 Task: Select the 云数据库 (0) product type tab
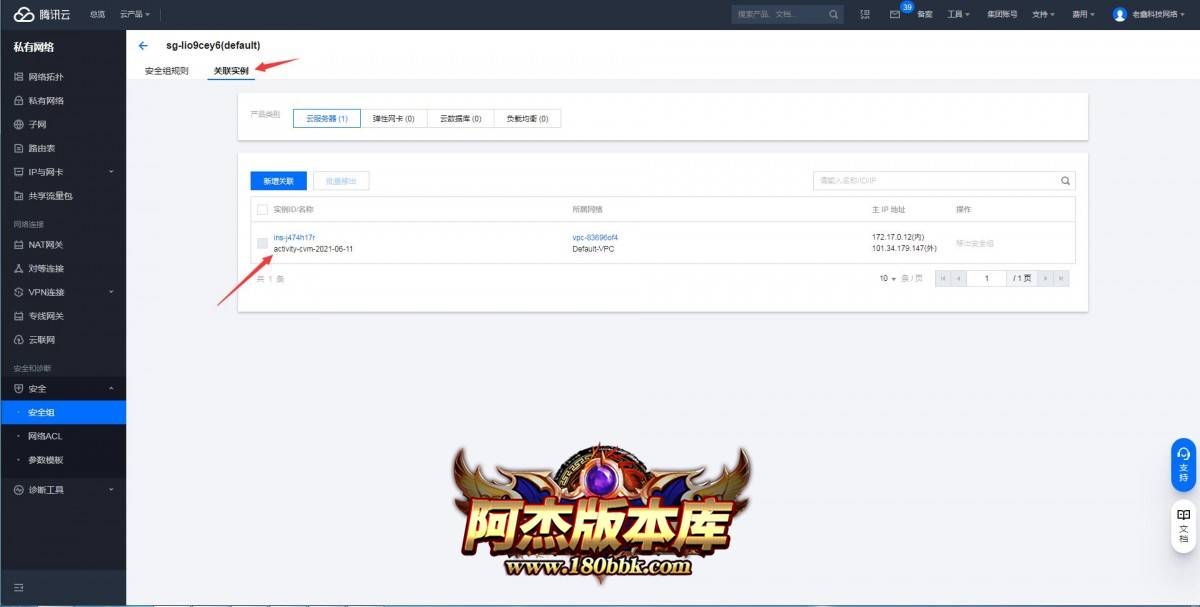[461, 118]
